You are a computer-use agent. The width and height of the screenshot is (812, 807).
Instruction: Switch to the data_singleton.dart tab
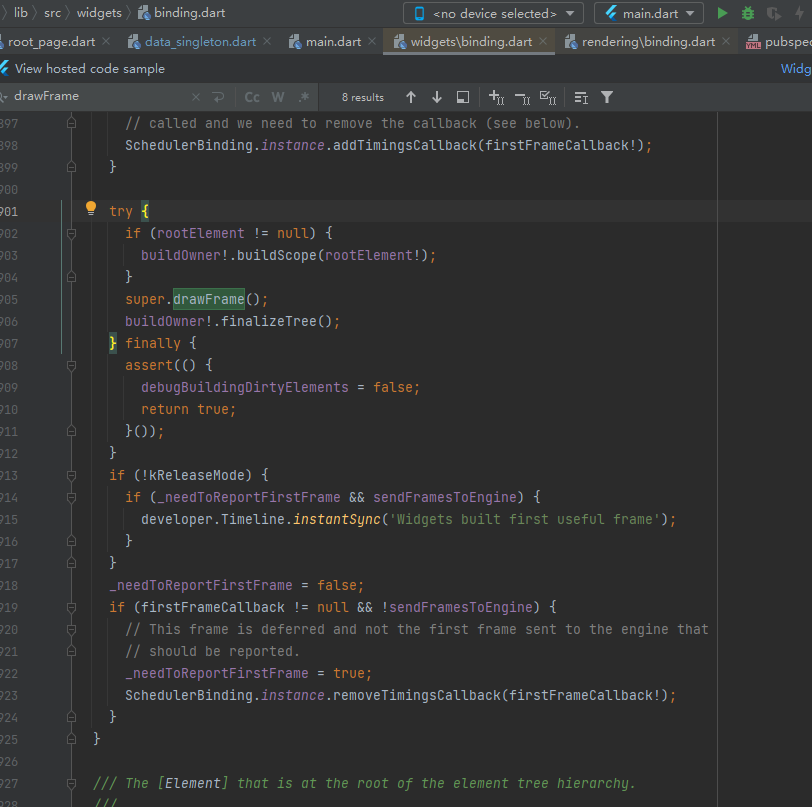point(199,42)
